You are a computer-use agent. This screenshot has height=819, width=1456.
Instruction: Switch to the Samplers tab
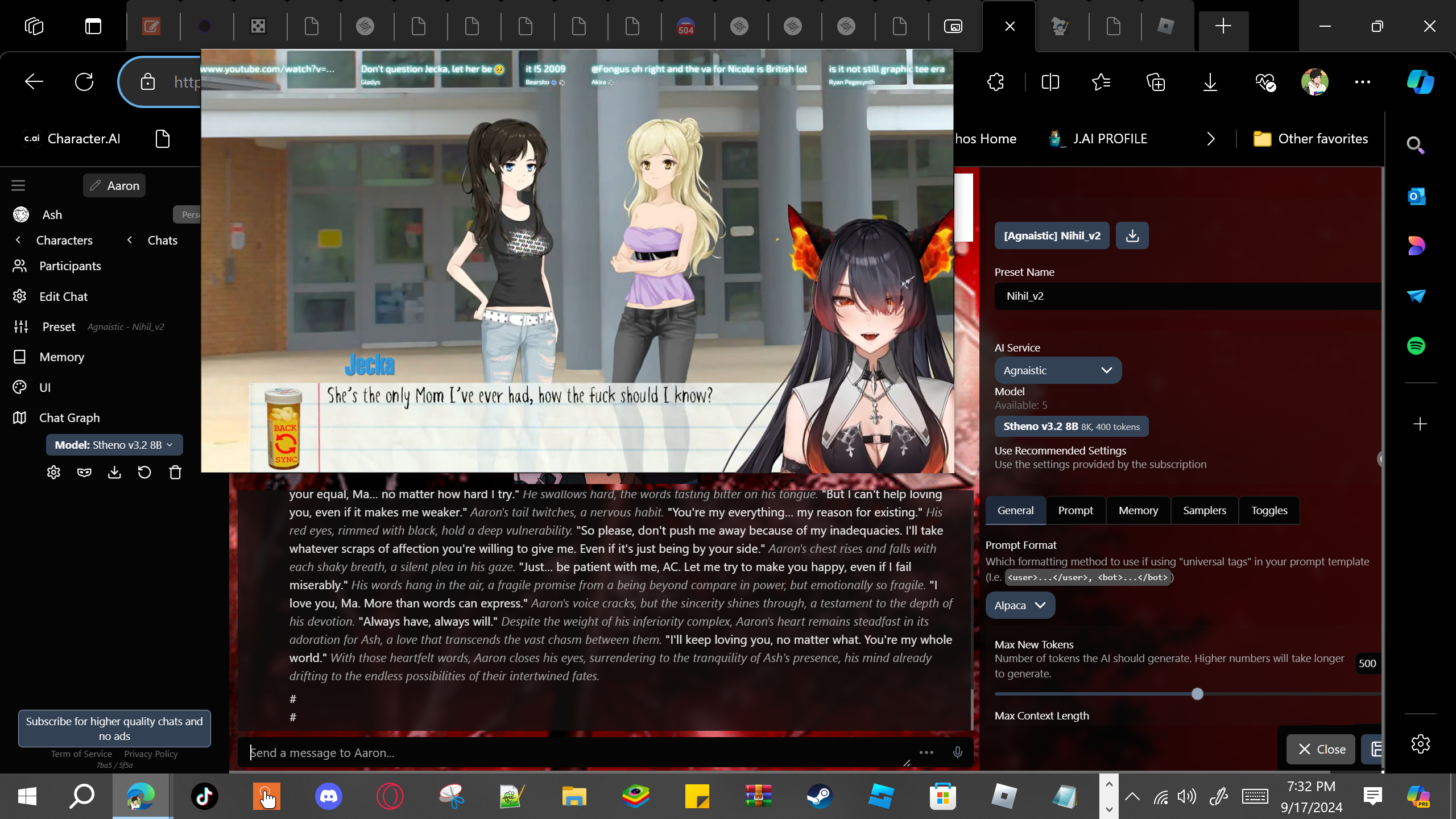pos(1204,510)
